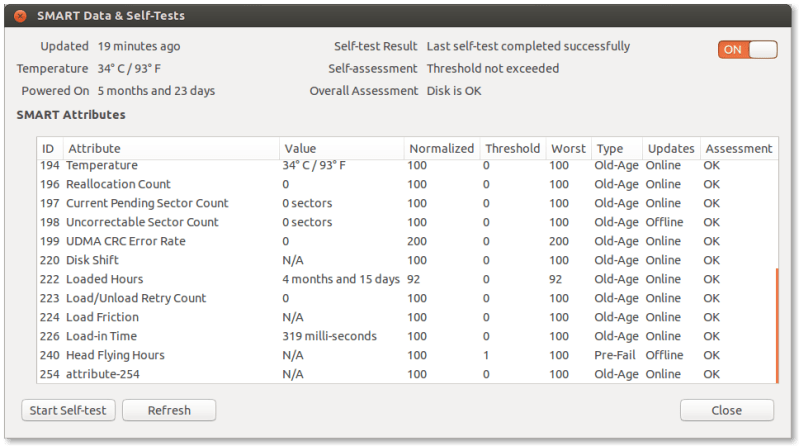Click the Assessment column header

739,148
